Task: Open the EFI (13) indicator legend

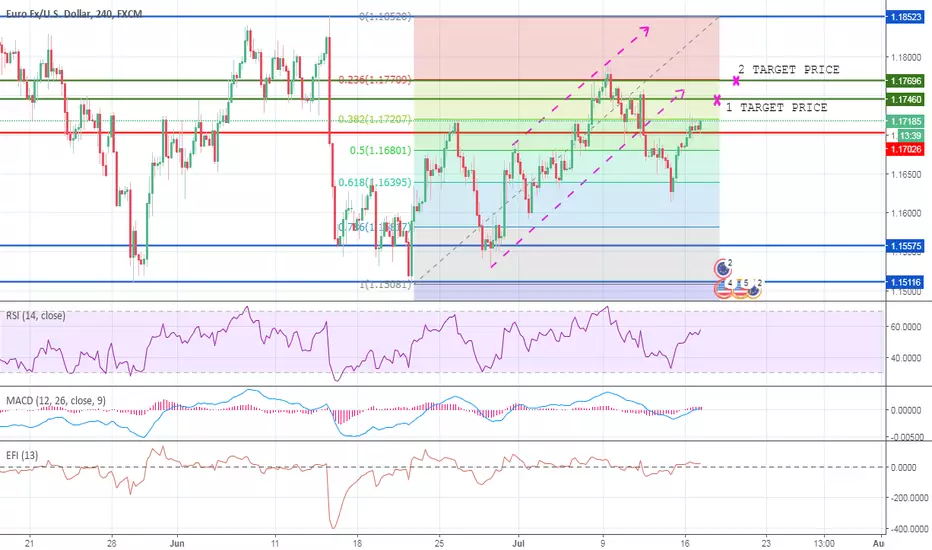Action: pos(22,455)
